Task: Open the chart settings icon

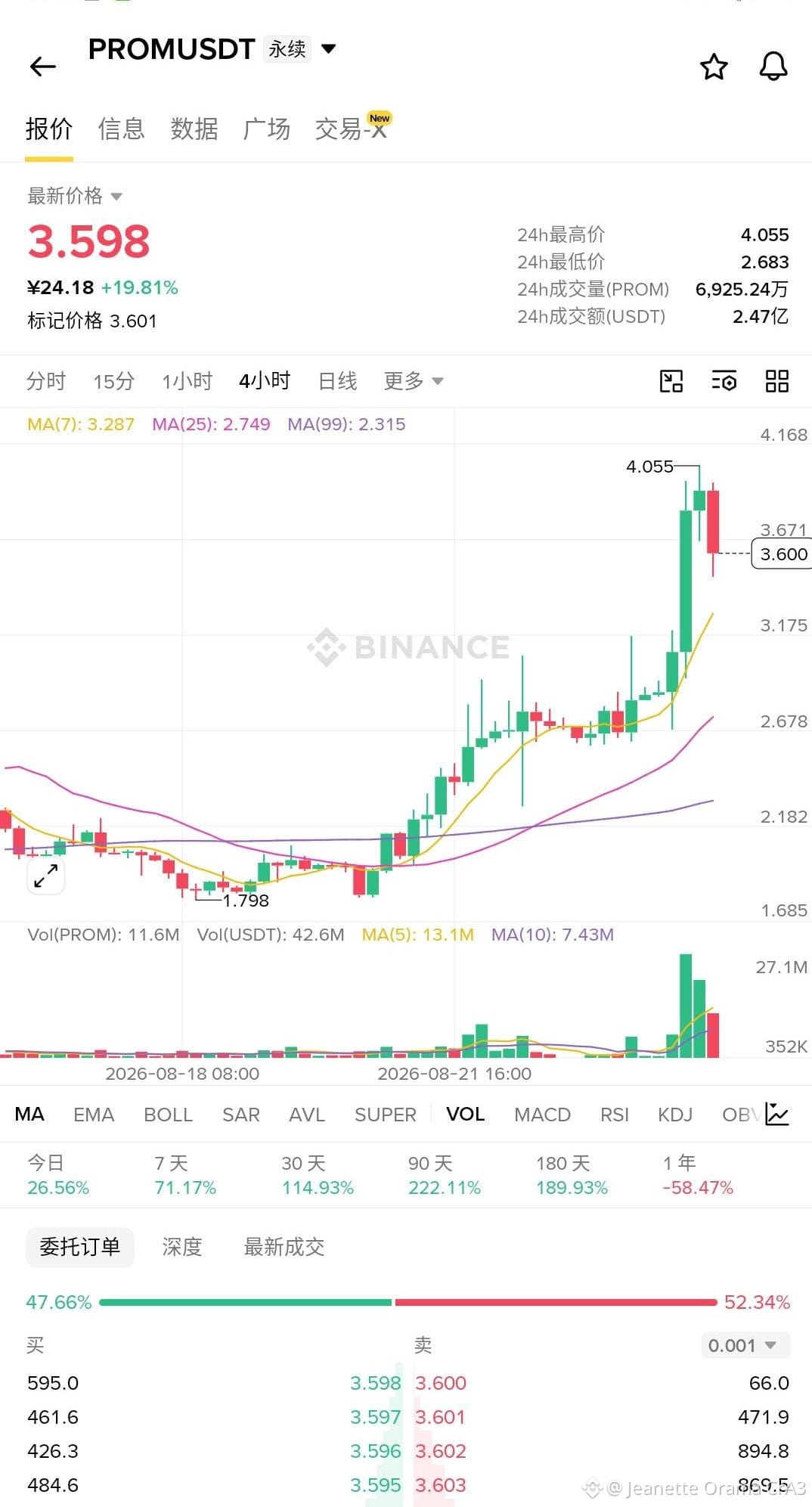Action: [x=724, y=381]
